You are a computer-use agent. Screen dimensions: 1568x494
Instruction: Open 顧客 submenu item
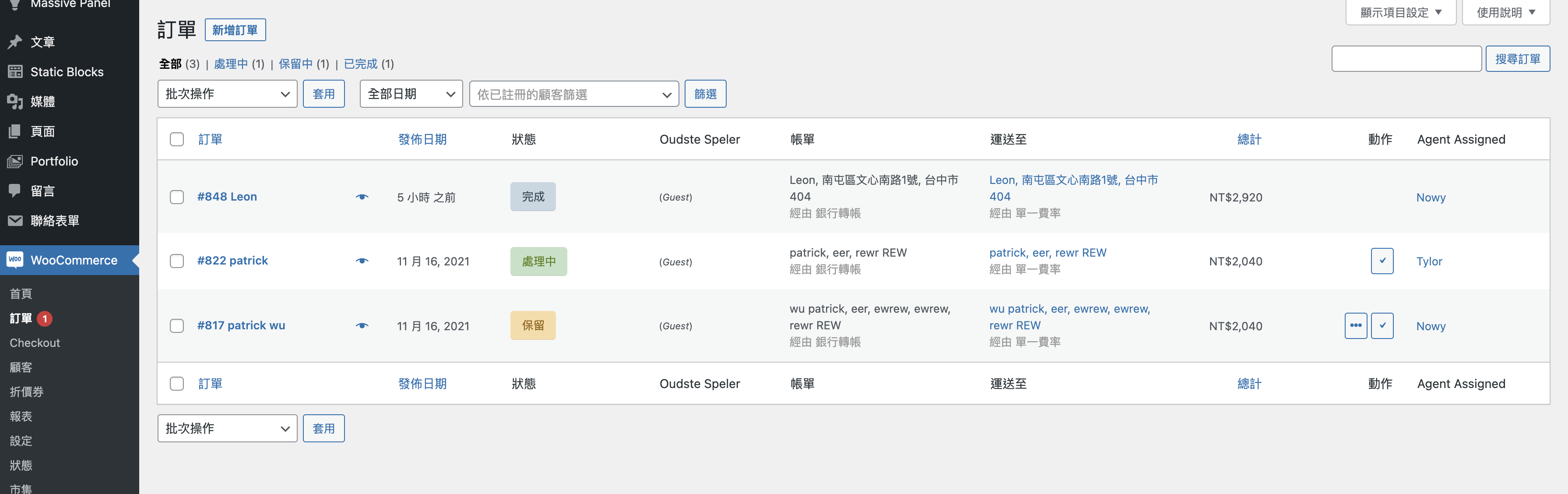(21, 367)
